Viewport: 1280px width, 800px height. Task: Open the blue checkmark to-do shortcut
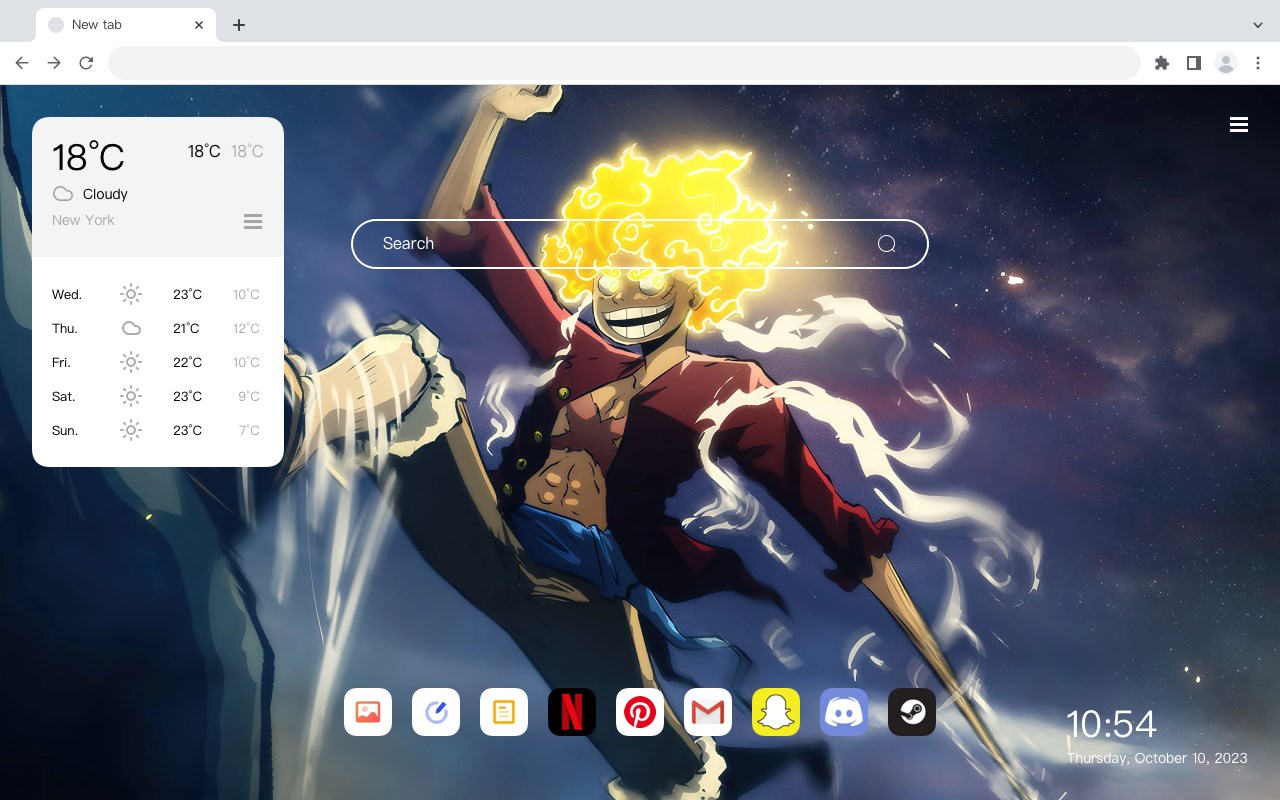coord(436,712)
